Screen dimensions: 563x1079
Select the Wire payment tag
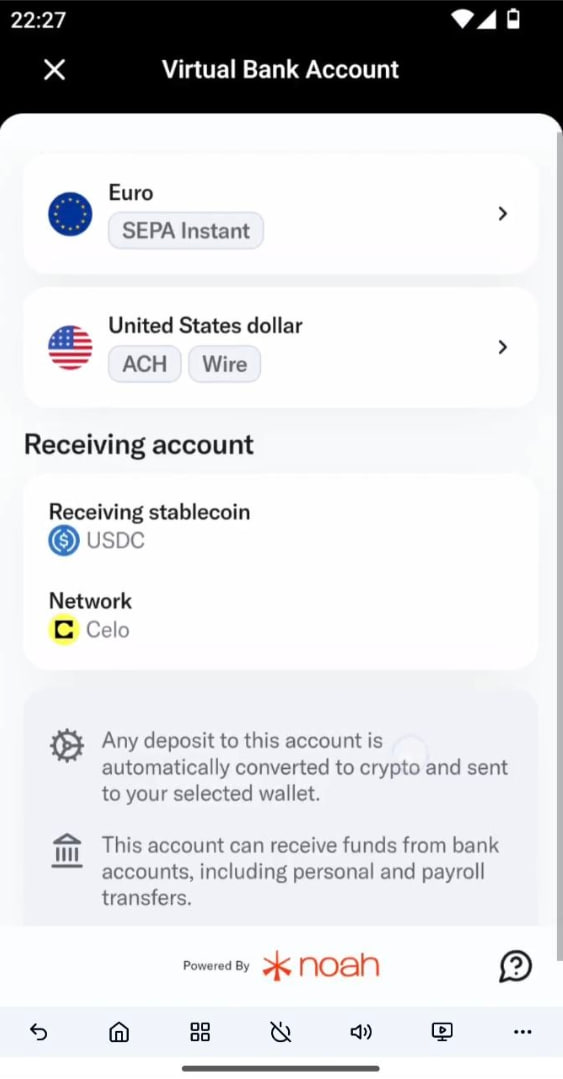click(224, 364)
